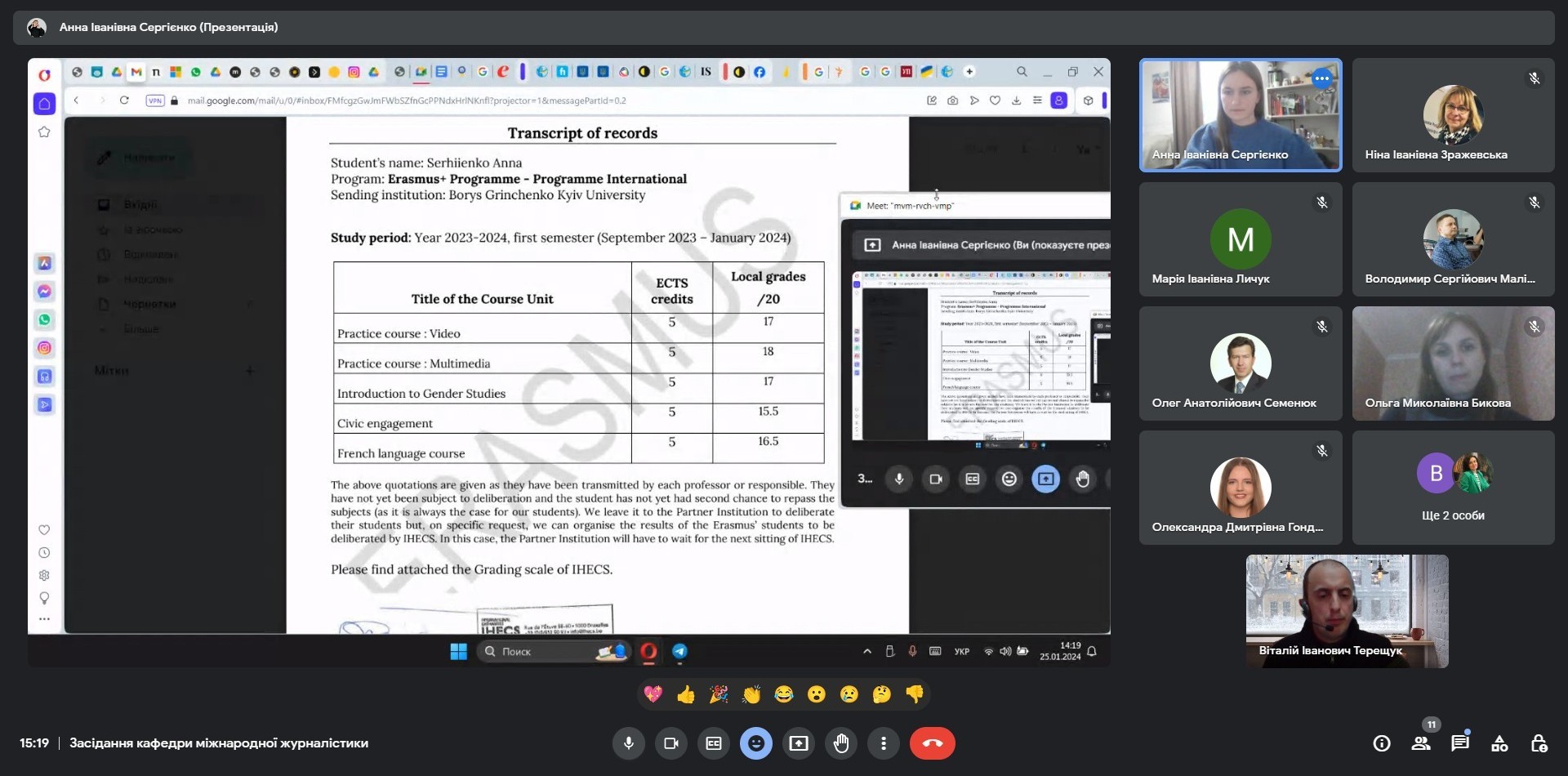The width and height of the screenshot is (1568, 776).
Task: Leave the call with the red button
Action: click(x=933, y=743)
